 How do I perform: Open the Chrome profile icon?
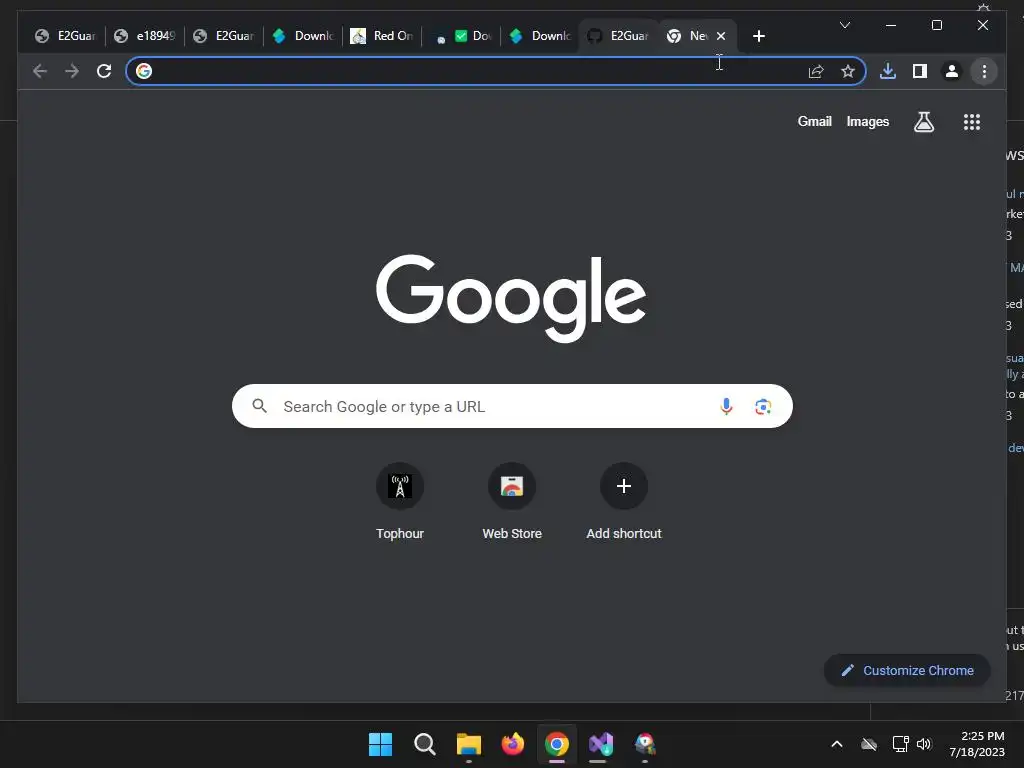coord(952,71)
